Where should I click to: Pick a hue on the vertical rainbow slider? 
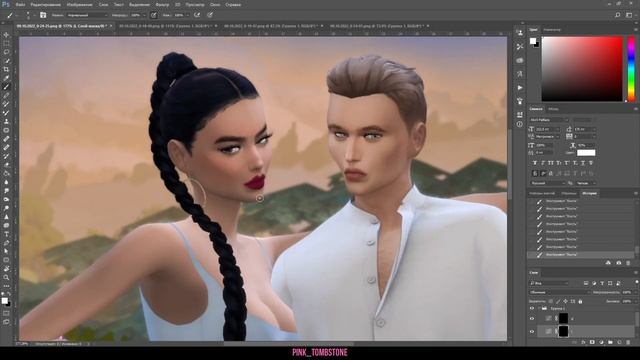(x=631, y=69)
